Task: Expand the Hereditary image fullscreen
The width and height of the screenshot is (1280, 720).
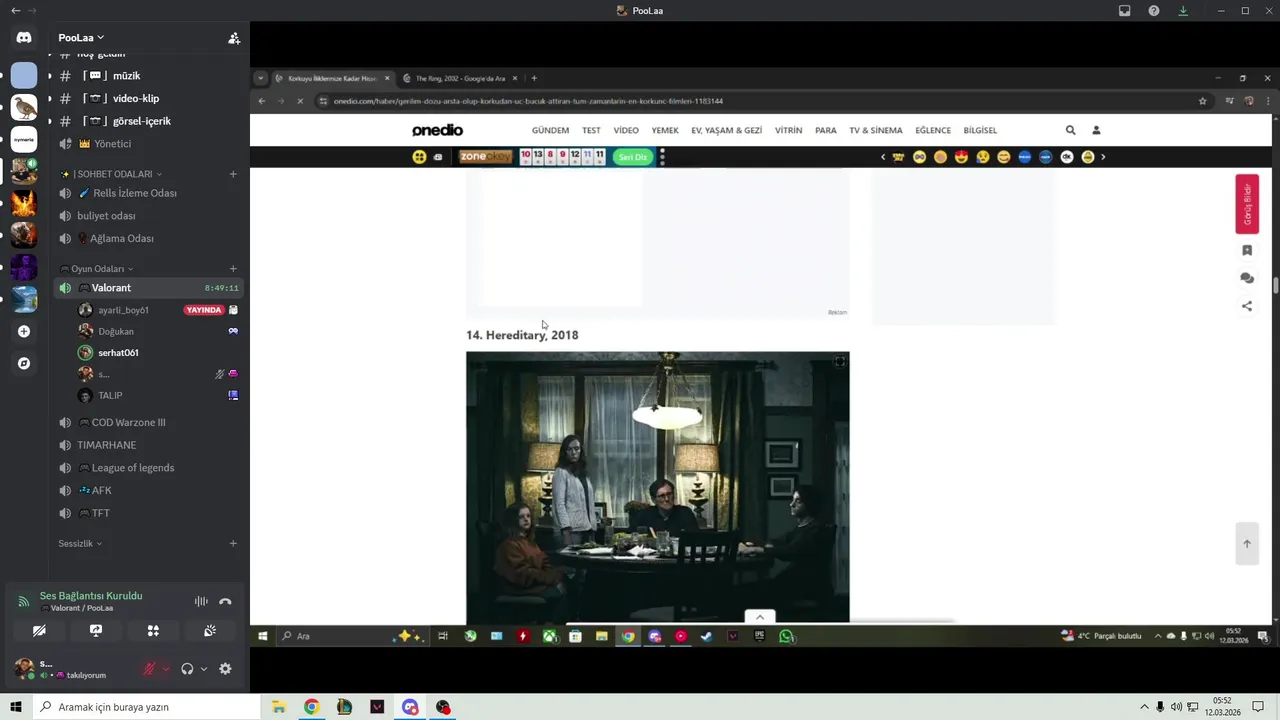Action: [x=840, y=362]
